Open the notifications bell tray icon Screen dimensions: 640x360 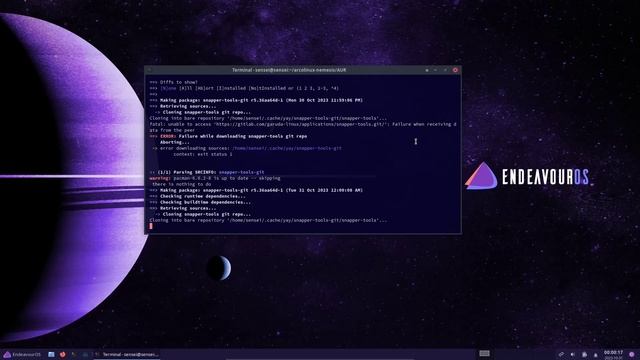click(x=596, y=355)
